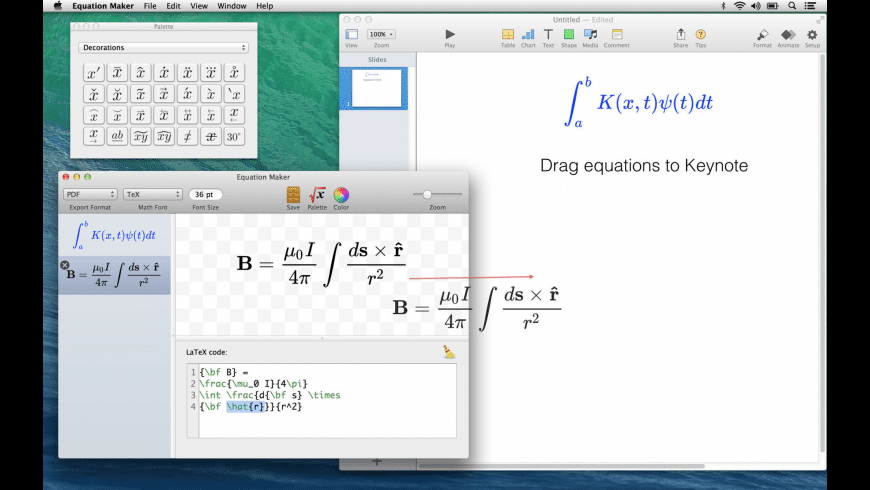
Task: Enter Keynote full screen mode
Action: click(820, 19)
